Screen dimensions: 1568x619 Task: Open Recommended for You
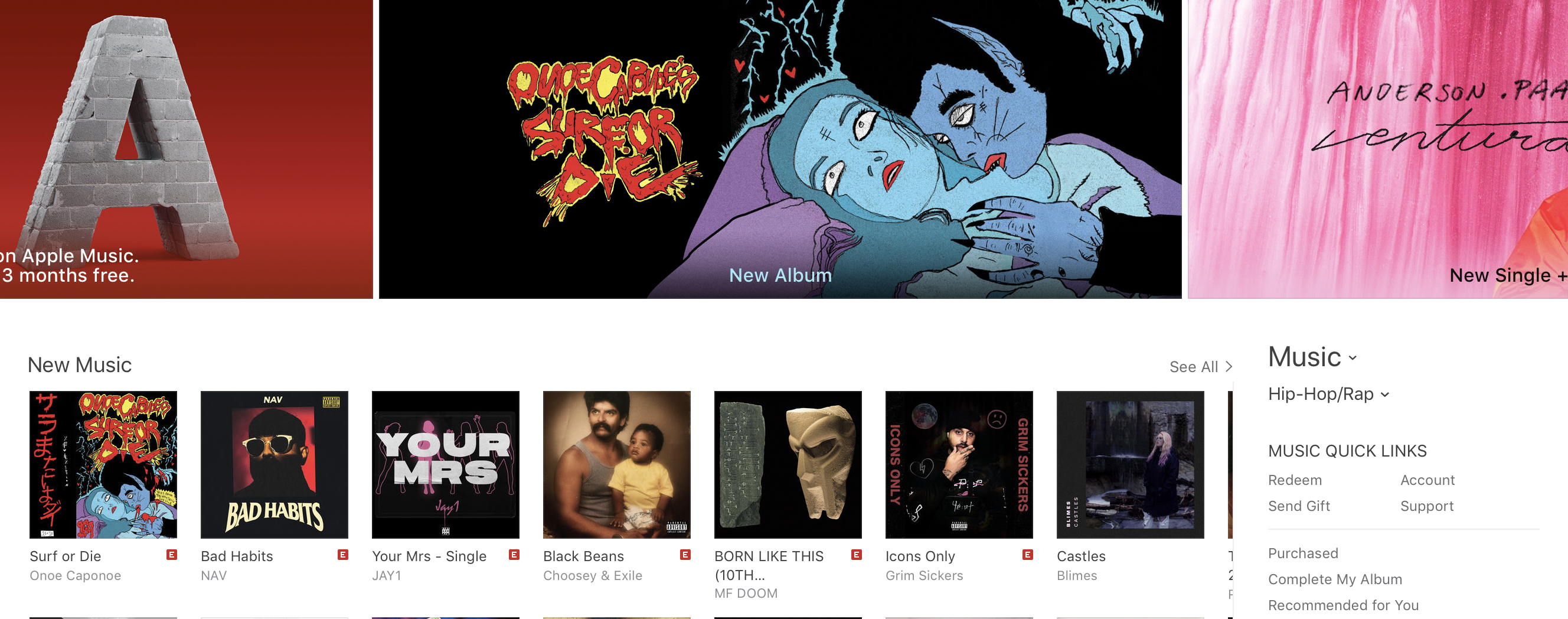click(x=1343, y=605)
